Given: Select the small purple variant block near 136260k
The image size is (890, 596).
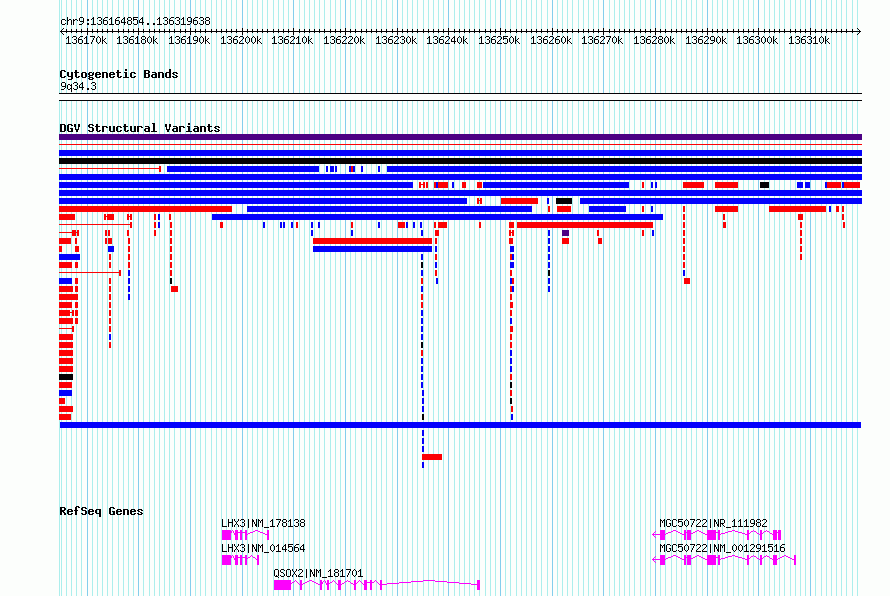Looking at the screenshot, I should click(x=565, y=233).
